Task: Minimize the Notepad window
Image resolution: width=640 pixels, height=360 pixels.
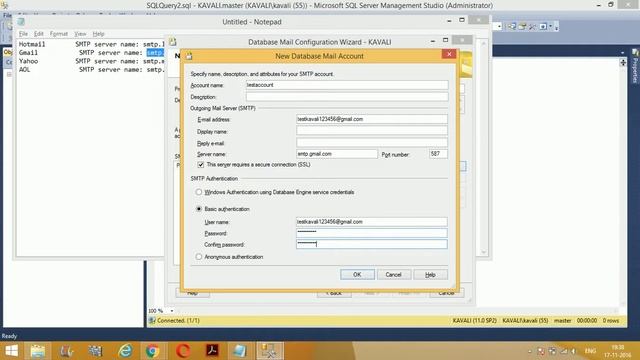Action: (x=449, y=20)
